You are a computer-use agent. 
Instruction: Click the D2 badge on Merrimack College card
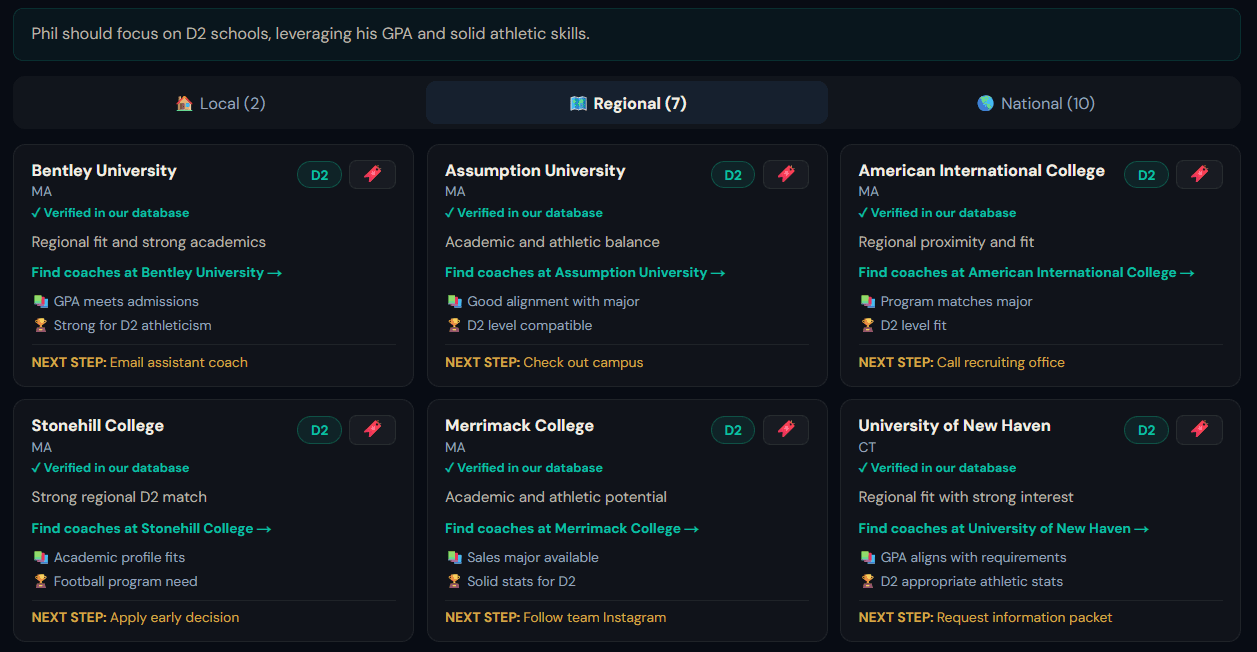click(733, 430)
